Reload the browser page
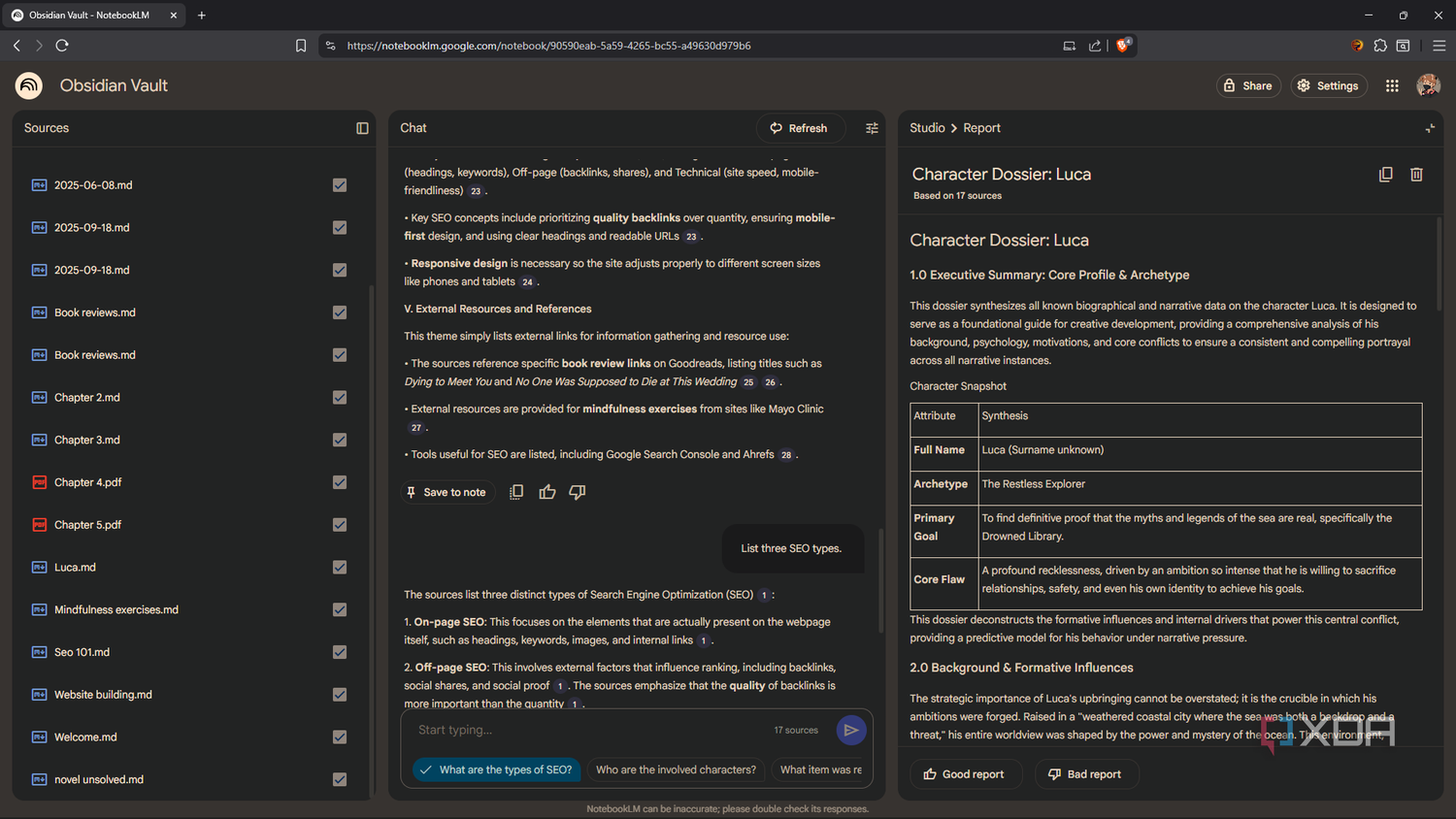This screenshot has height=819, width=1456. 62,46
